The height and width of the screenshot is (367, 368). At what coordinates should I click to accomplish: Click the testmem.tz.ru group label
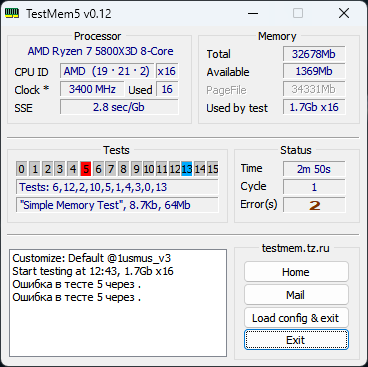[296, 248]
